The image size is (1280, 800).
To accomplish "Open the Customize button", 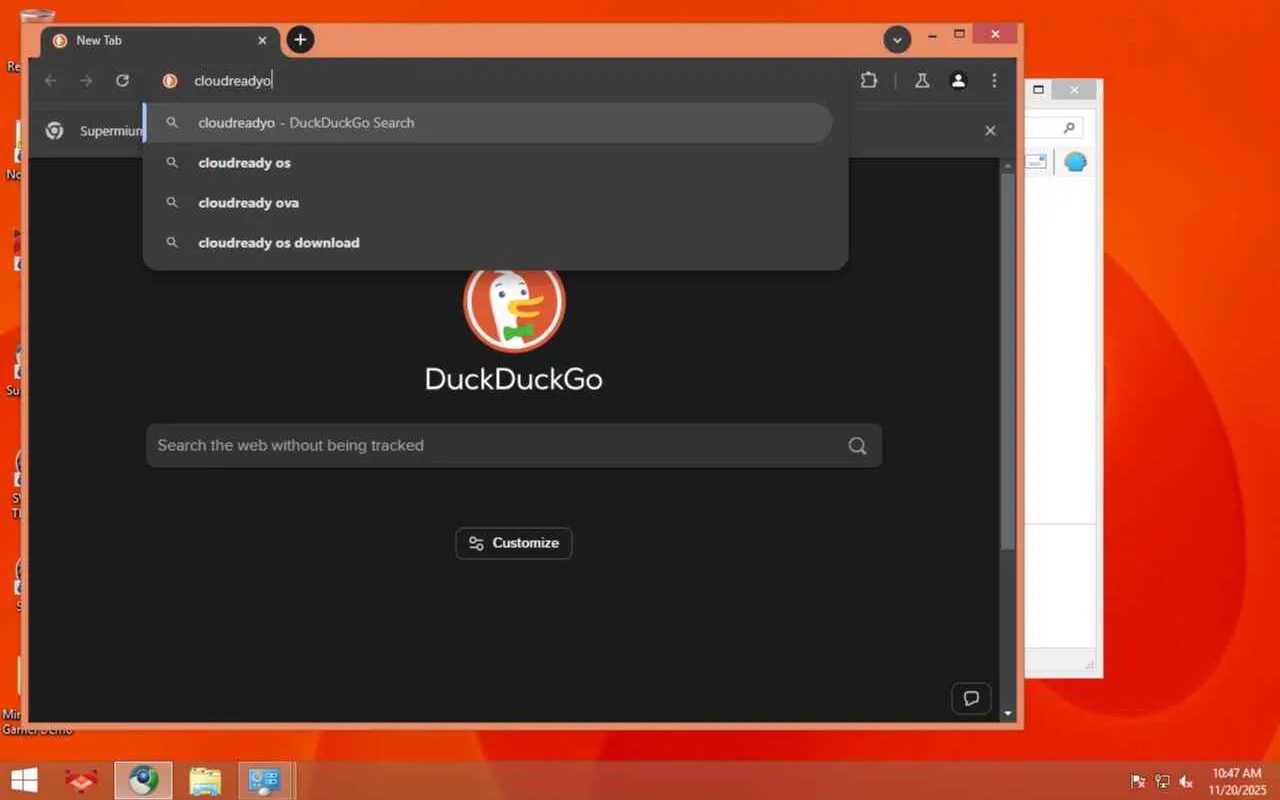I will pos(514,543).
